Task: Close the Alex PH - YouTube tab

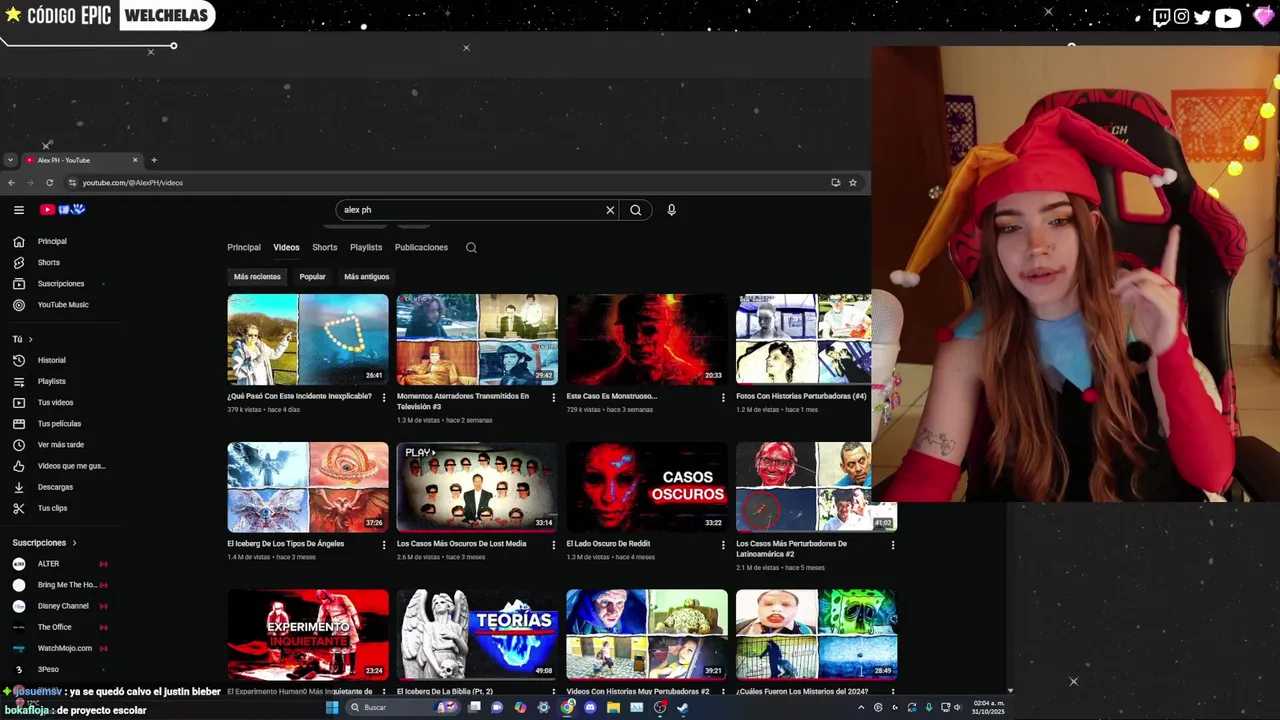Action: click(135, 160)
